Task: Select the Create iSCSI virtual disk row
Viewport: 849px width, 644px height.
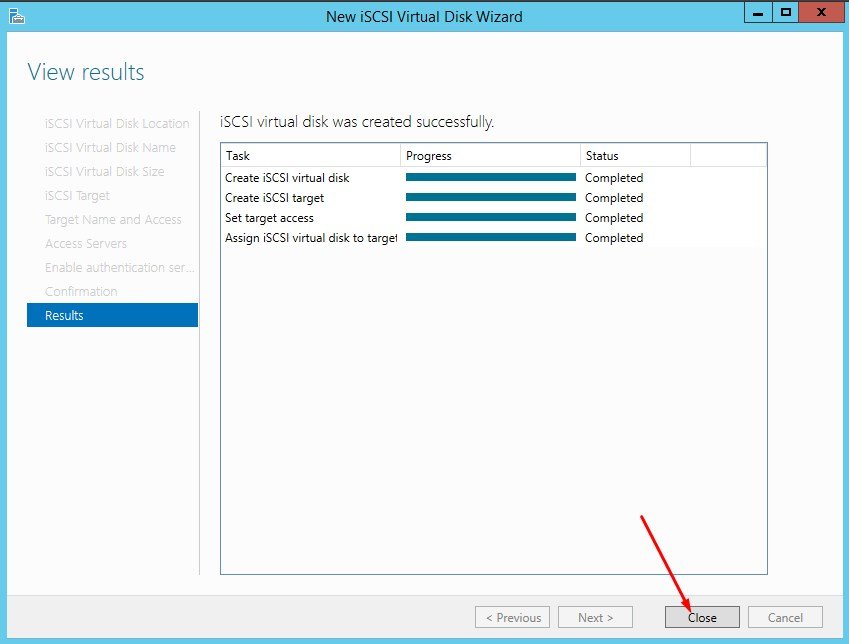Action: [x=287, y=178]
